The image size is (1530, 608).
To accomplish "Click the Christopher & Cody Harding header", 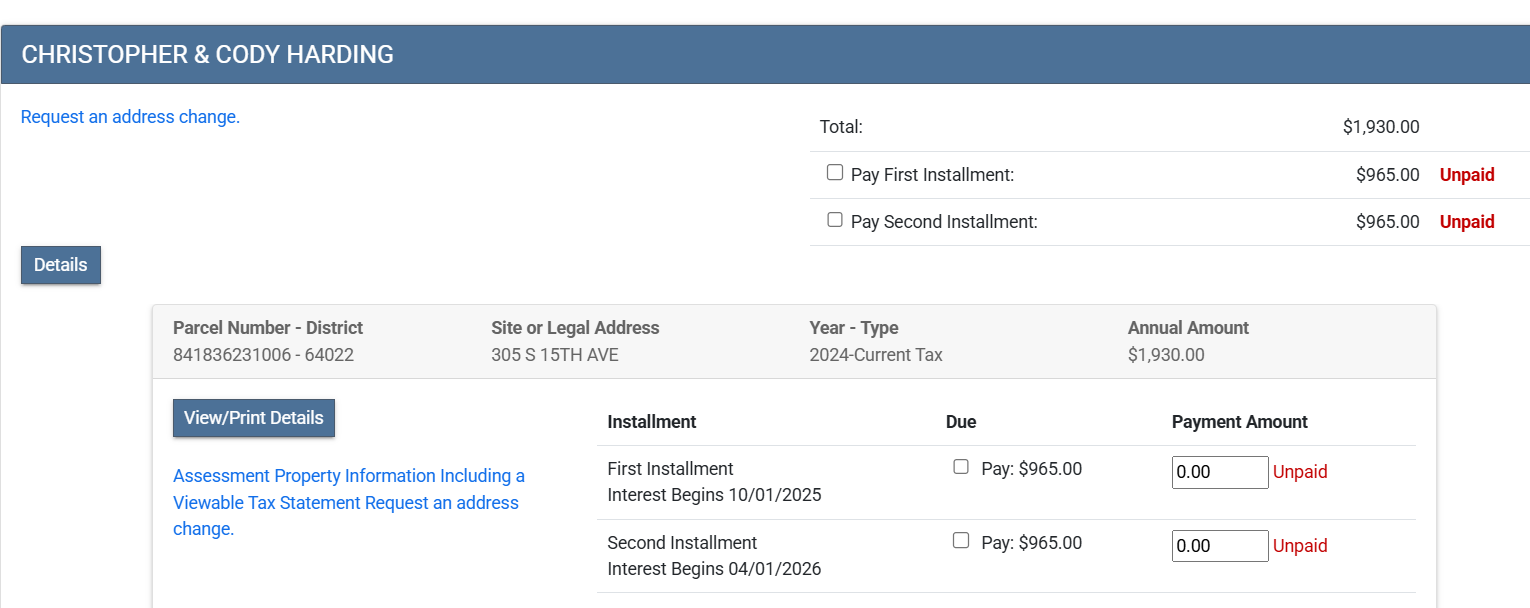I will 207,55.
